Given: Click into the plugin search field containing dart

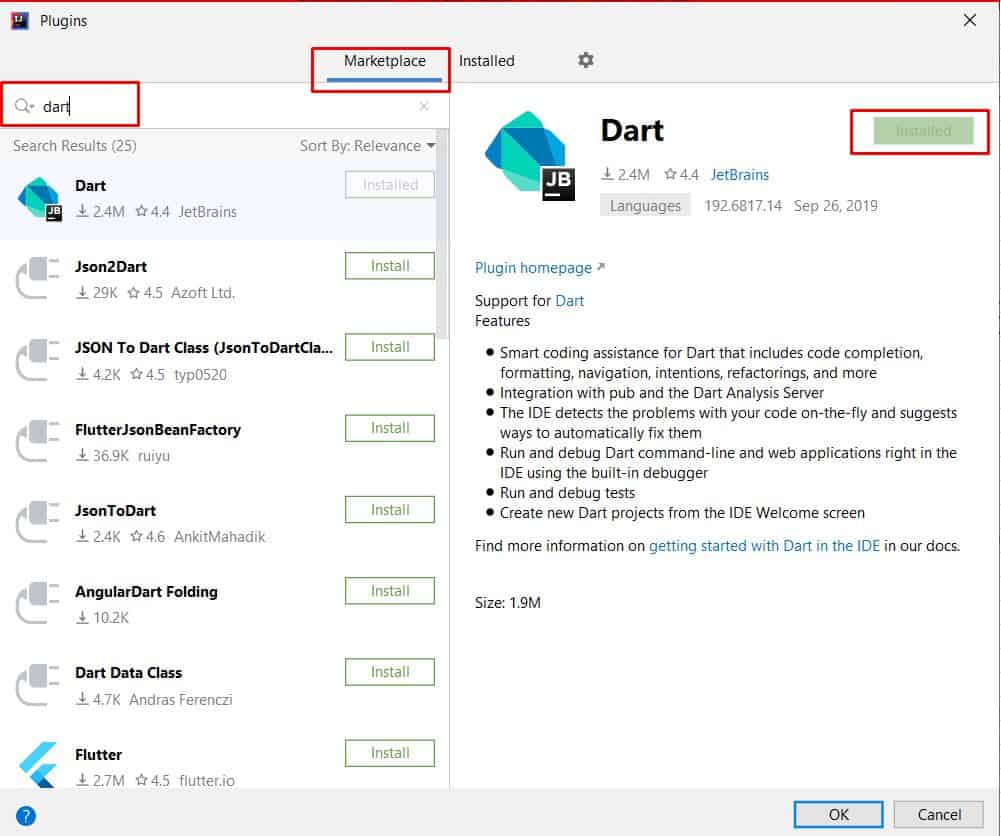Looking at the screenshot, I should 223,106.
